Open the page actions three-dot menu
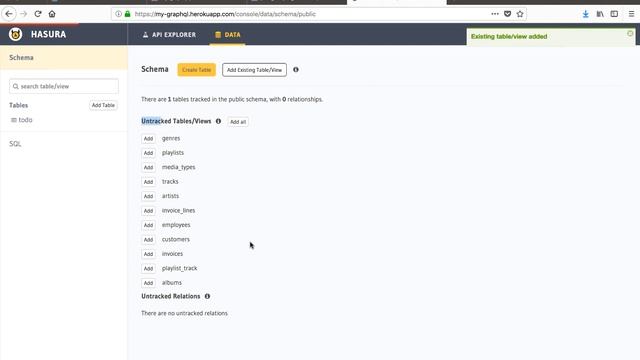Viewport: 640px width, 360px height. point(495,14)
